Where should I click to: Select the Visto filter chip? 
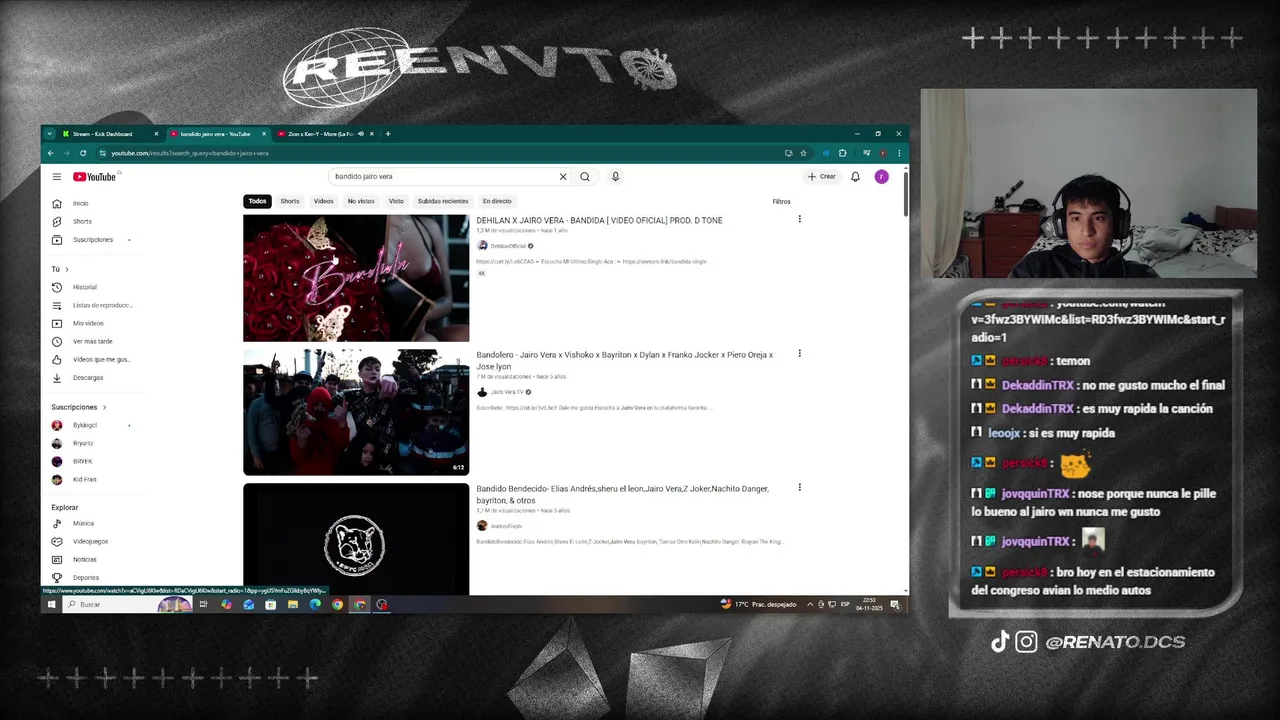click(396, 201)
